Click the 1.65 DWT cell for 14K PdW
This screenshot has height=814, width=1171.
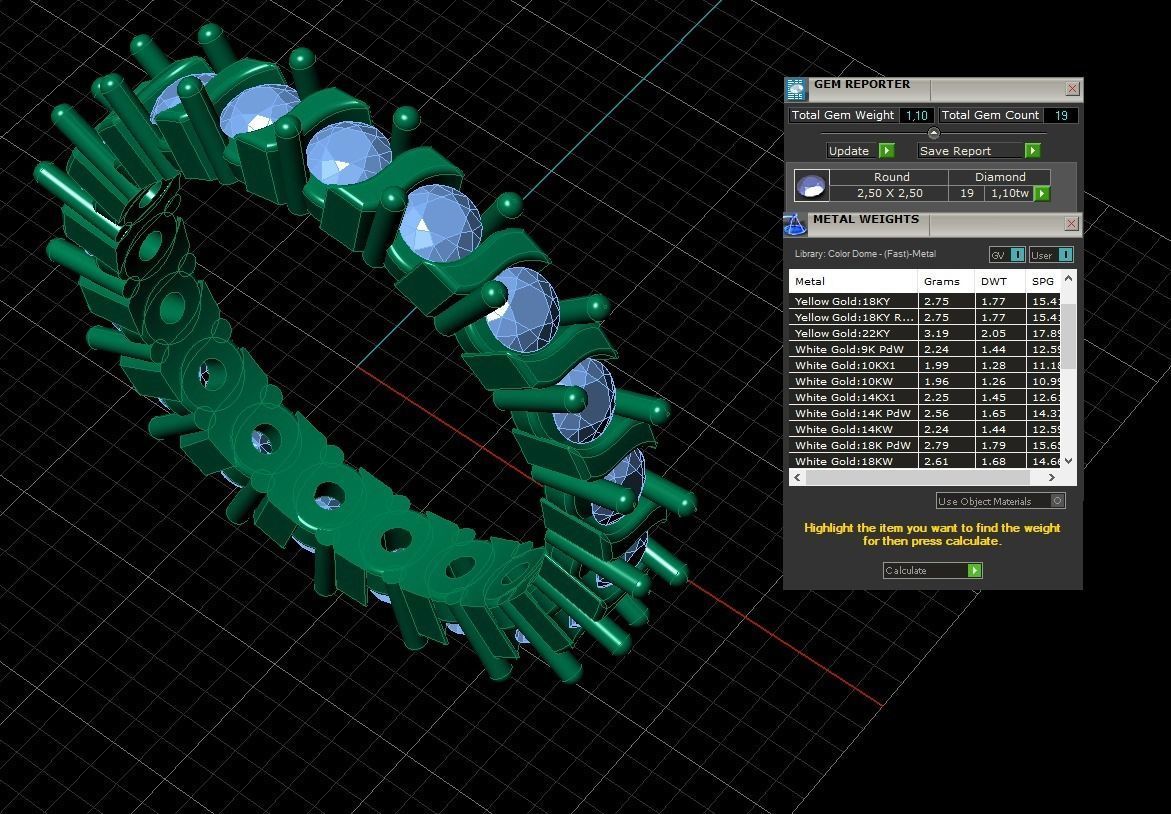pyautogui.click(x=1001, y=413)
